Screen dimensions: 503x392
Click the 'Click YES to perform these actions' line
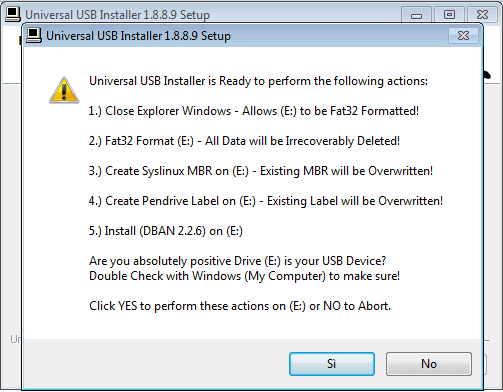tap(240, 306)
